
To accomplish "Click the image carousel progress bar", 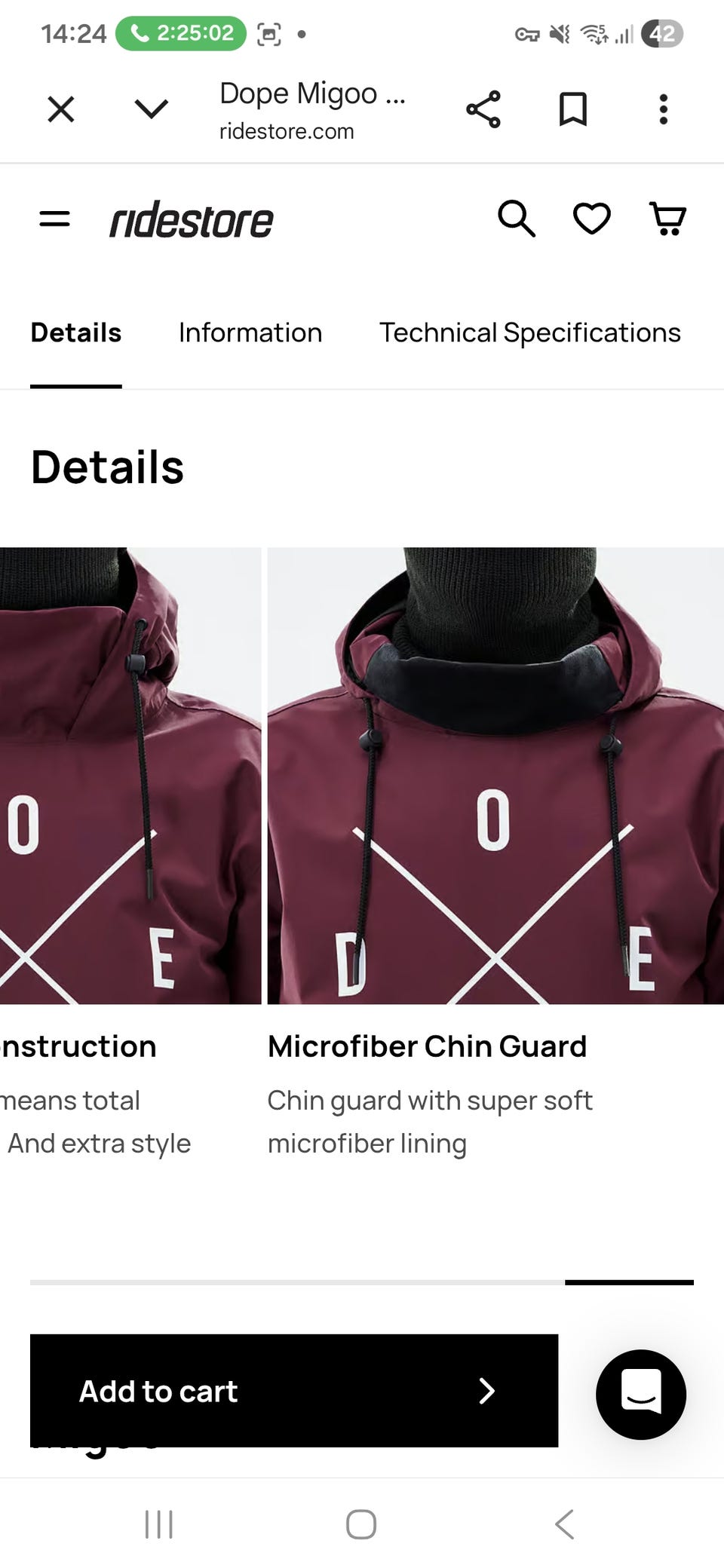I will 362,1282.
